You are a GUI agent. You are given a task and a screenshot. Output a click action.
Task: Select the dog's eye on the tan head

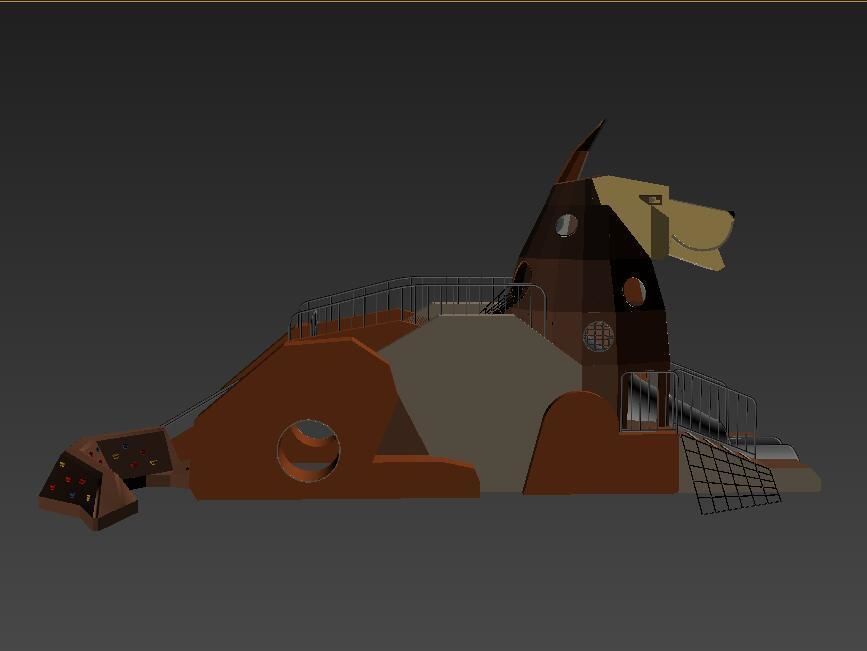651,199
